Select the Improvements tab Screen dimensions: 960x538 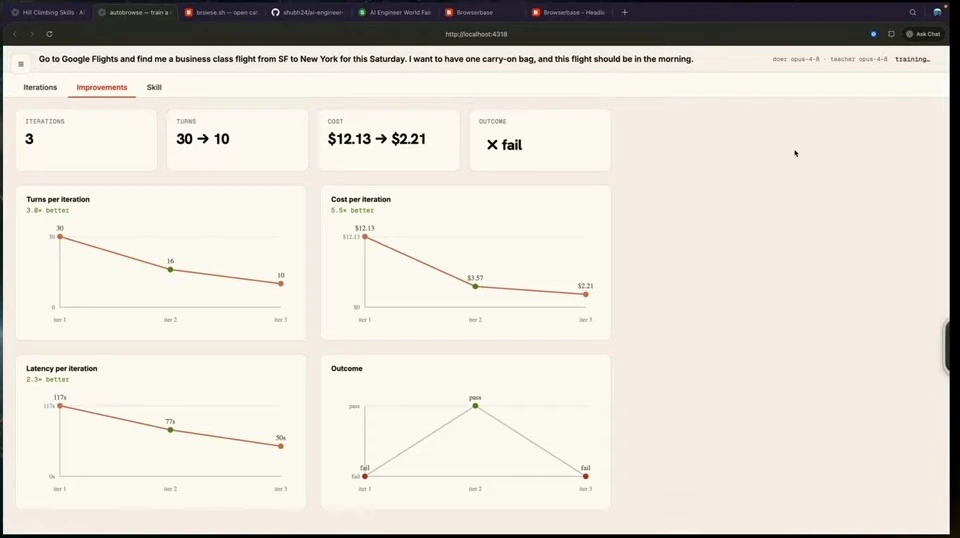tap(102, 88)
